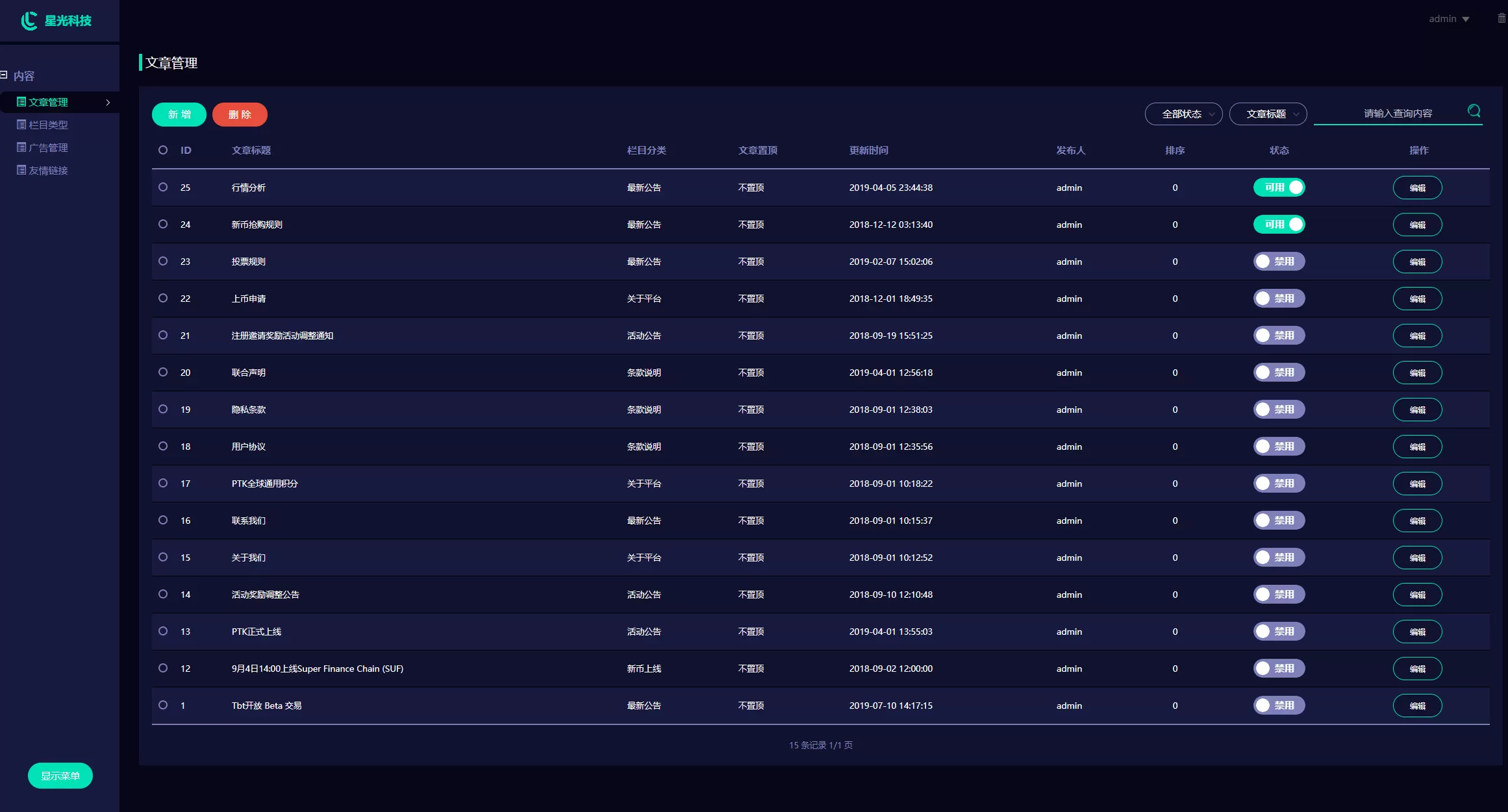Viewport: 1508px width, 812px height.
Task: Click the trash icon at the top right
Action: [1501, 19]
